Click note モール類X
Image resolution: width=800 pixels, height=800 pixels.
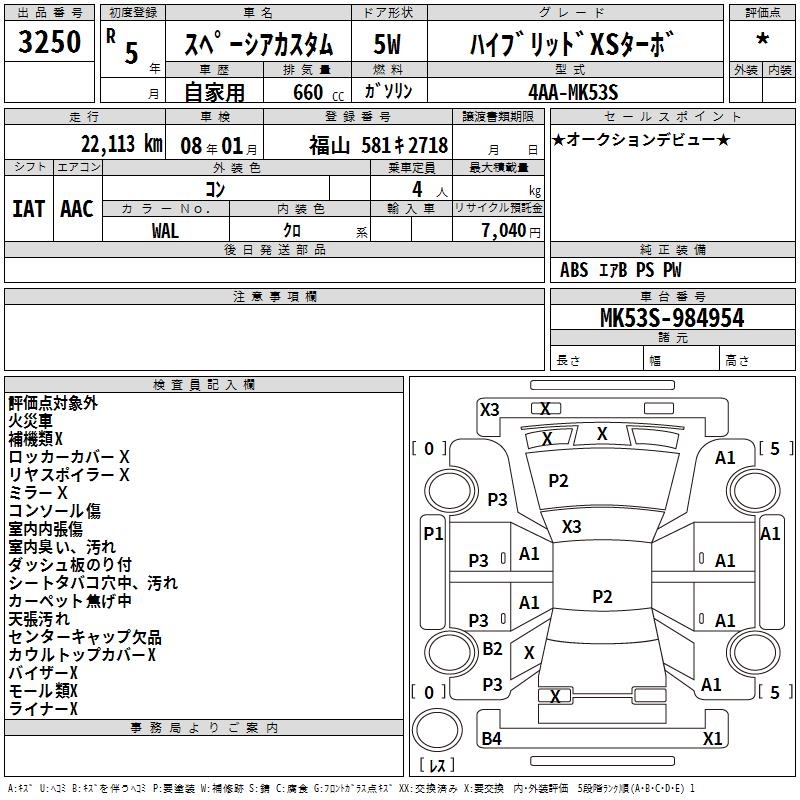[43, 691]
